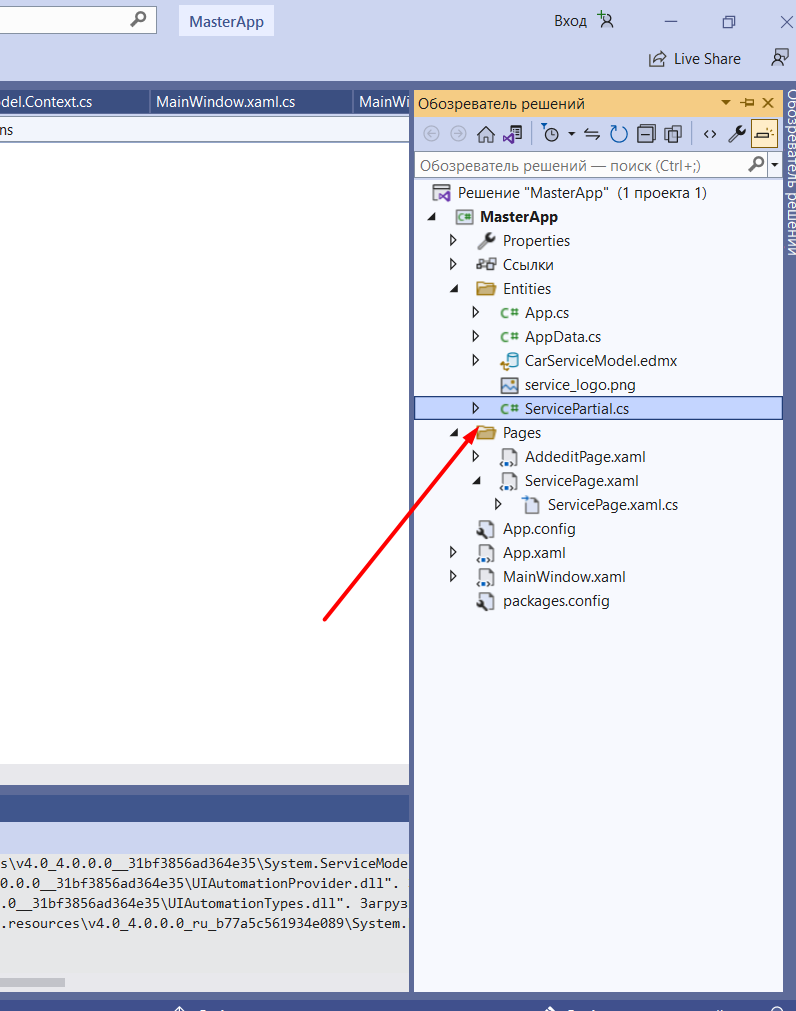Select App.xaml file

tap(534, 553)
